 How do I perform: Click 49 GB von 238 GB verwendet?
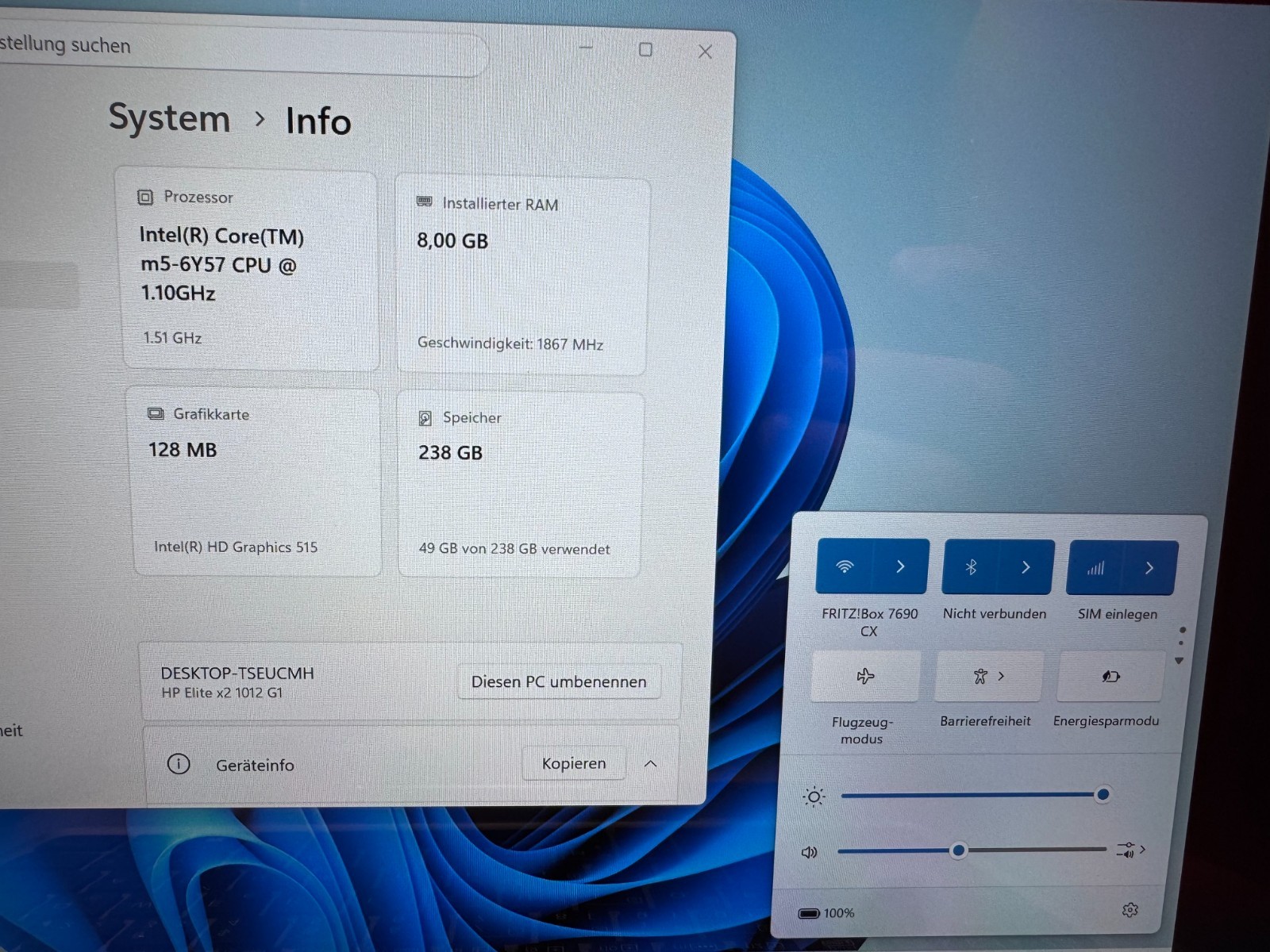(x=514, y=549)
